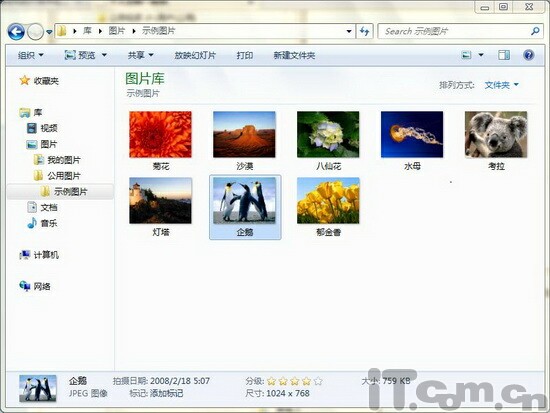Open the 排列方式 文件夹 dropdown
This screenshot has width=550, height=413.
(502, 85)
